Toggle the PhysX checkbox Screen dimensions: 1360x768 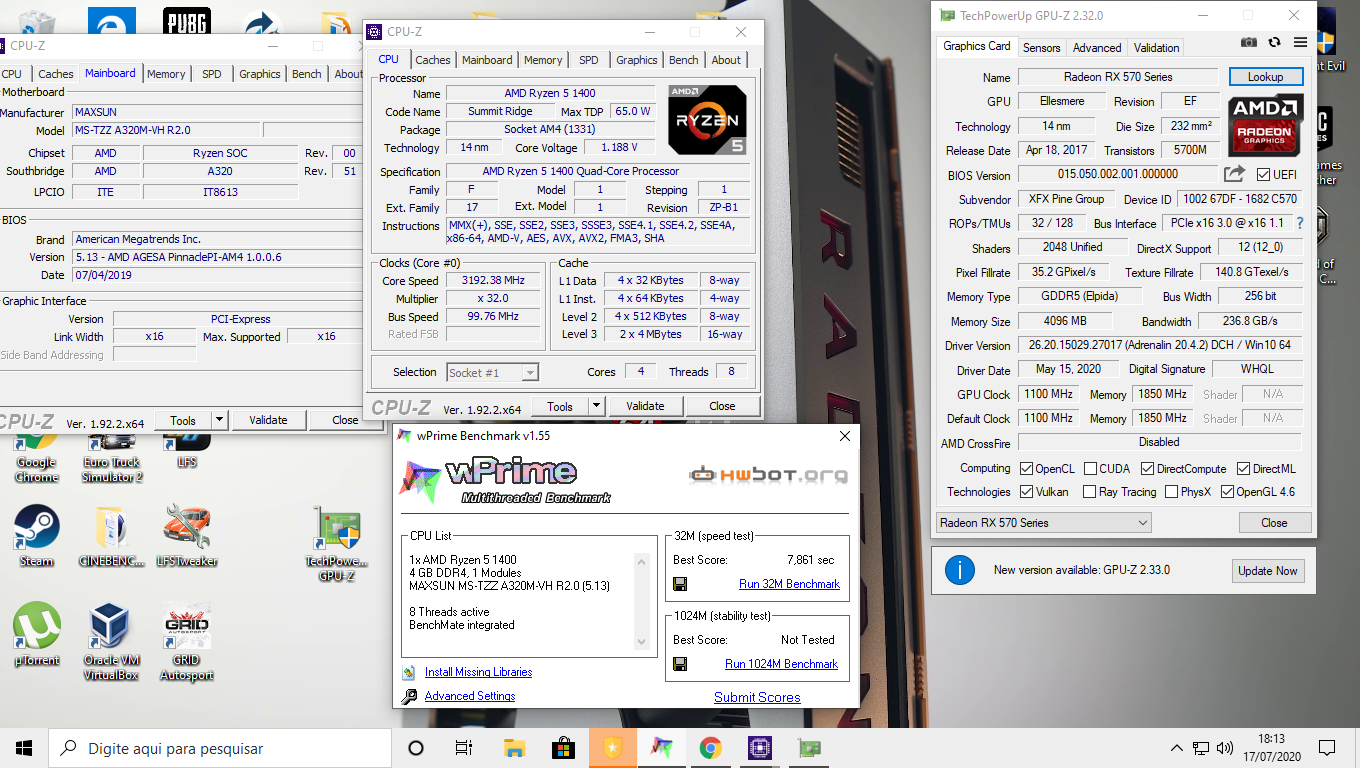pos(1171,492)
